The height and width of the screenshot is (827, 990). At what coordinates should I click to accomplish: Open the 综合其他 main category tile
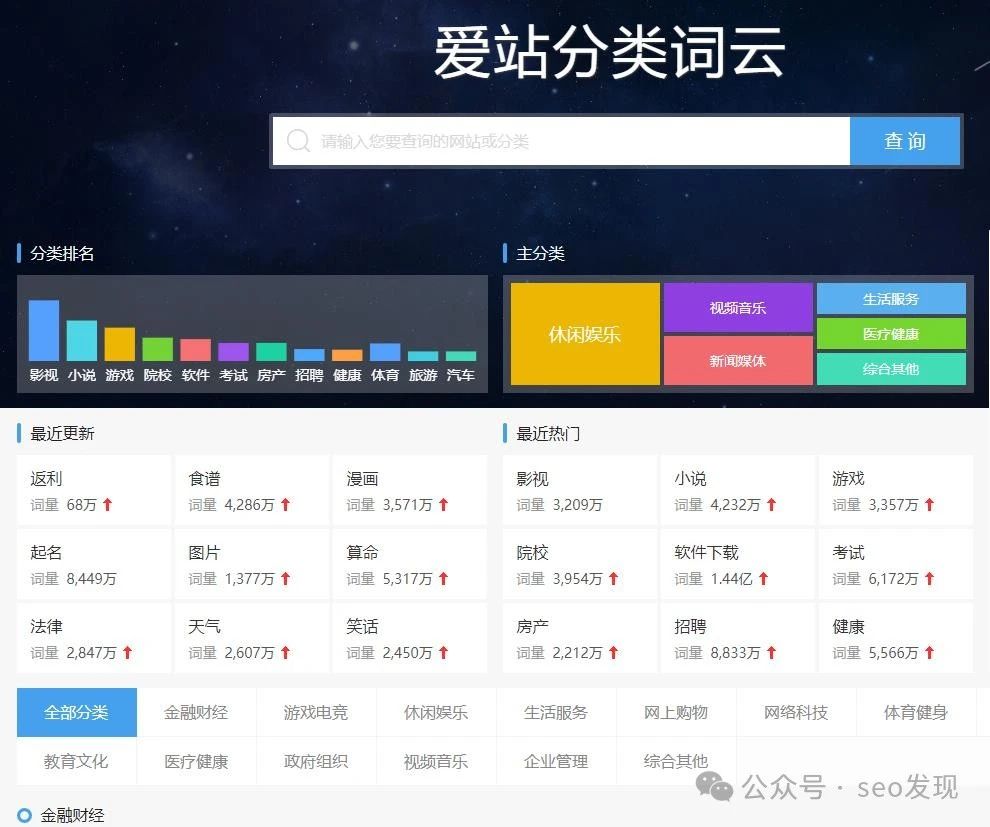[x=891, y=369]
